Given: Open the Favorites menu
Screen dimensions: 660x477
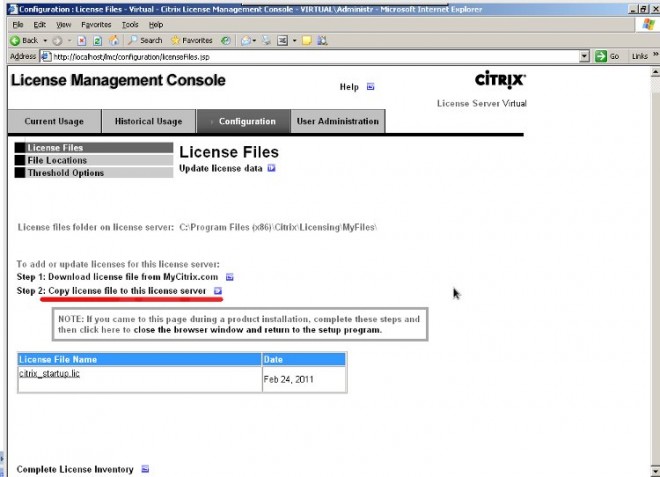Looking at the screenshot, I should tap(96, 25).
